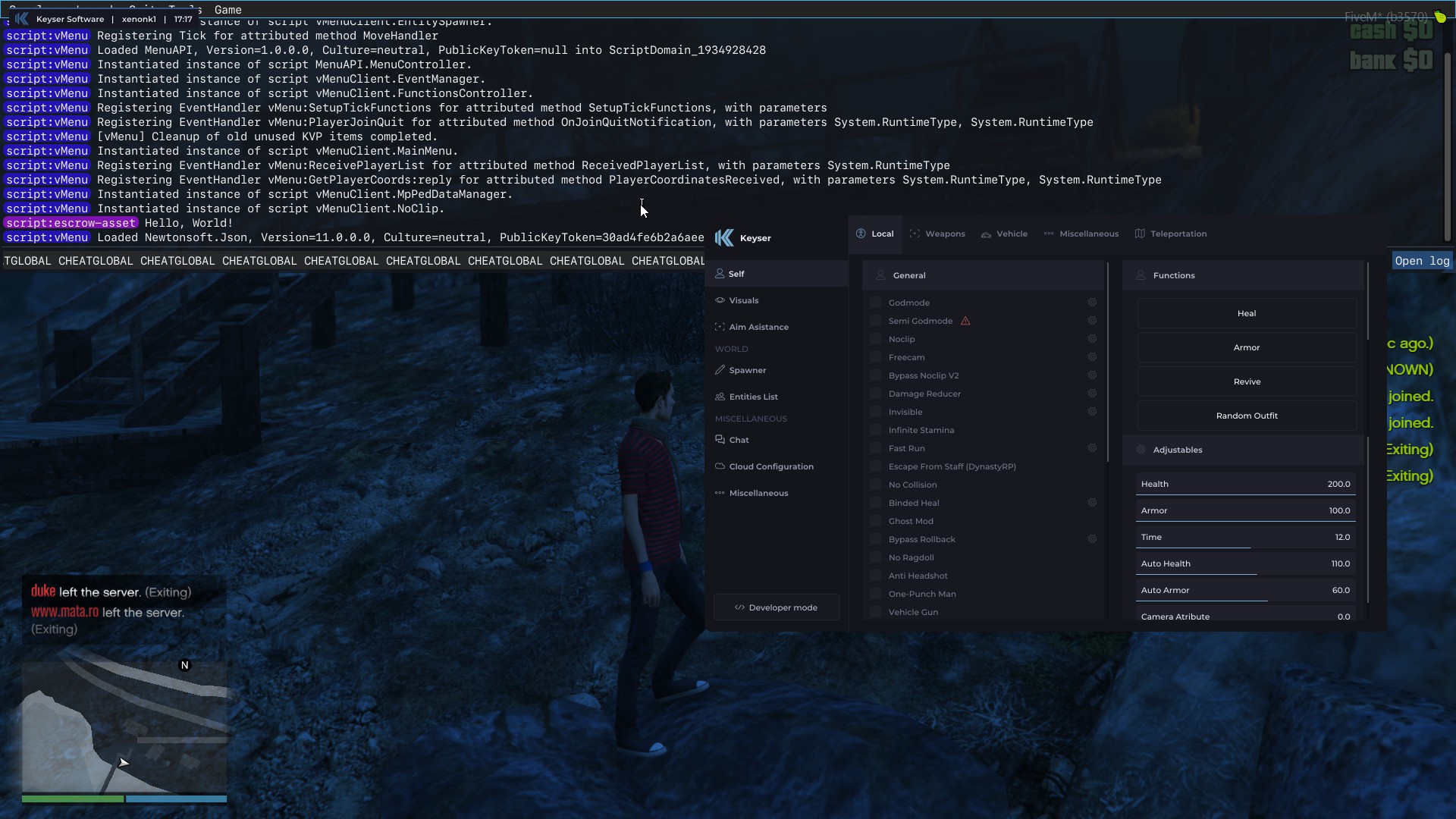This screenshot has width=1456, height=819.
Task: Toggle the Anti Headshot checkbox
Action: coord(876,576)
